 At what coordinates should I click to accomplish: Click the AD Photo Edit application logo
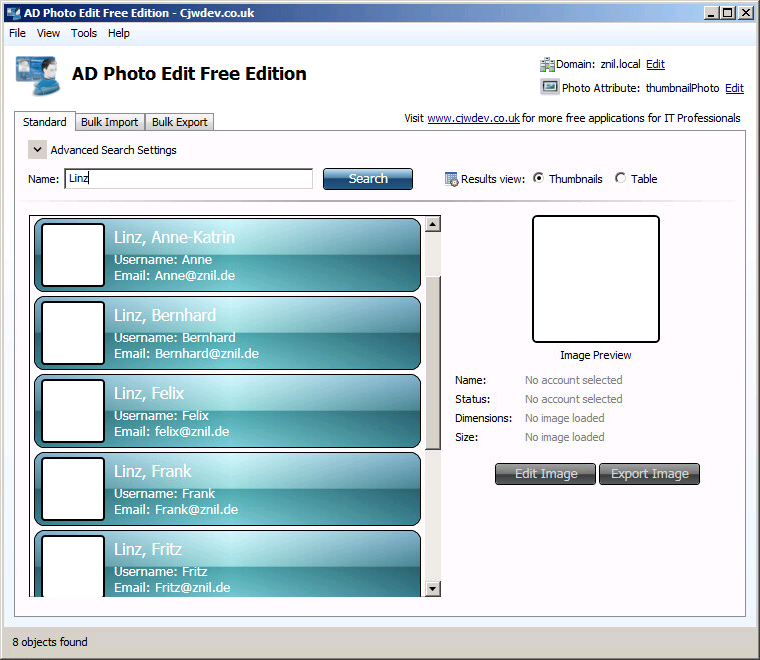click(37, 75)
